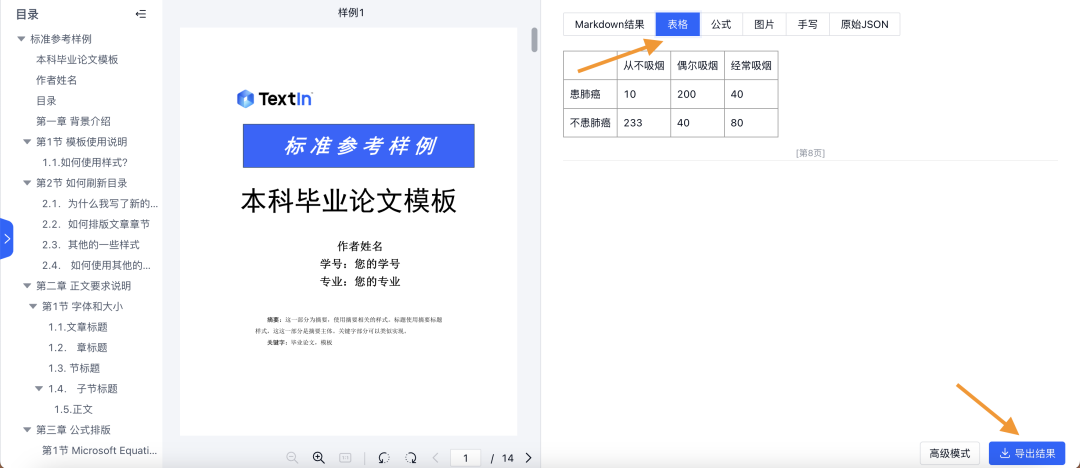Click the zoom in magnifier icon

pyautogui.click(x=318, y=458)
